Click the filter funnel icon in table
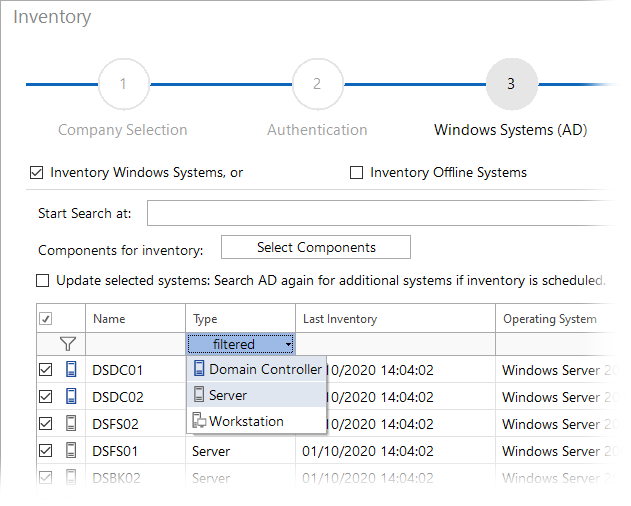Image resolution: width=631 pixels, height=506 pixels. (68, 344)
